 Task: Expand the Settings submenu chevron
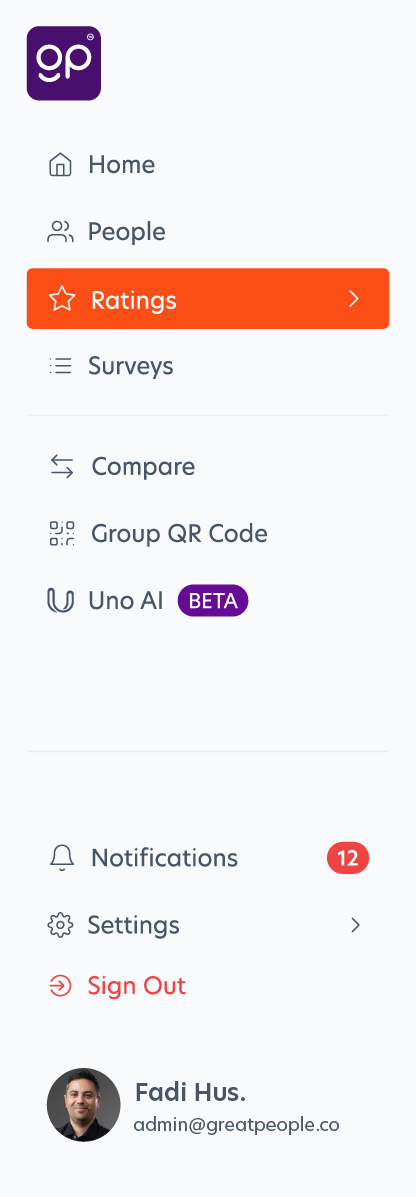(x=355, y=925)
